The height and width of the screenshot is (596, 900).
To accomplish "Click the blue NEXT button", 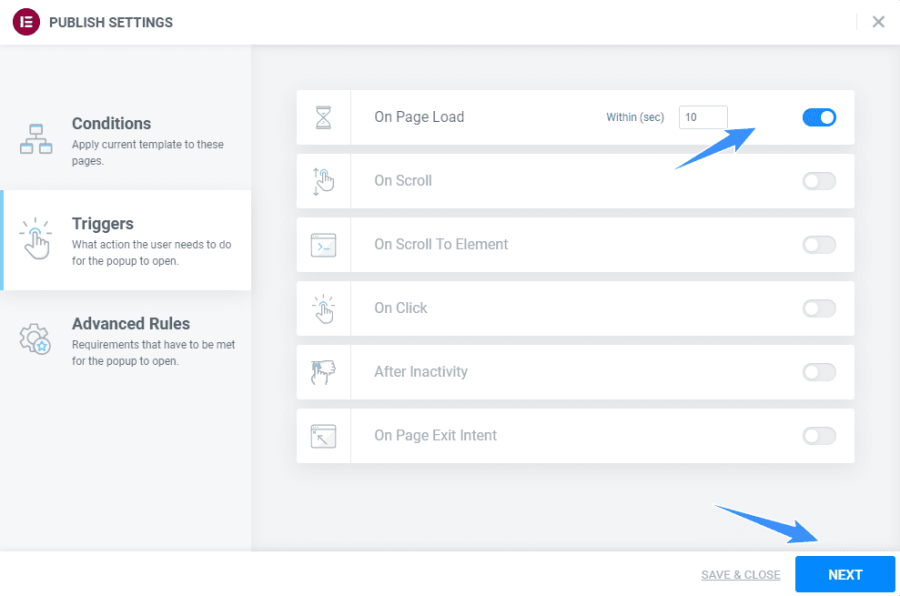I will (x=845, y=574).
